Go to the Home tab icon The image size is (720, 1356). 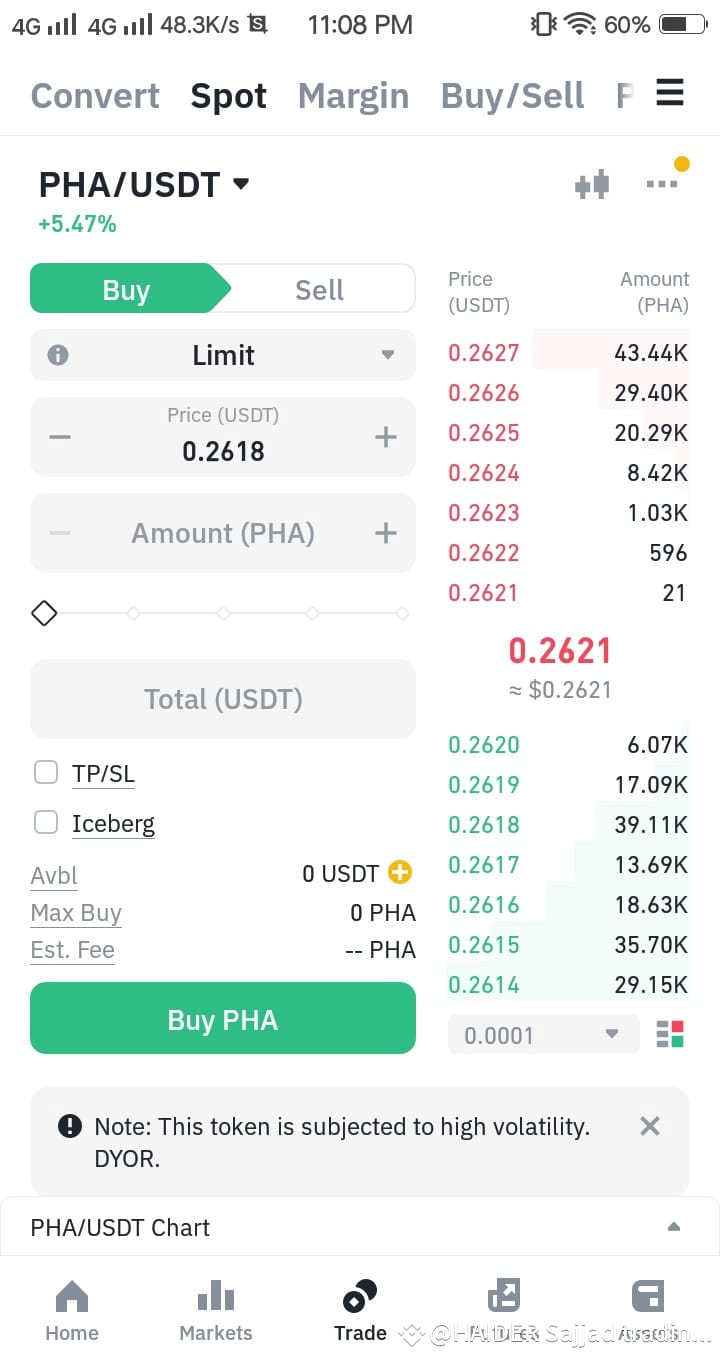tap(72, 1297)
